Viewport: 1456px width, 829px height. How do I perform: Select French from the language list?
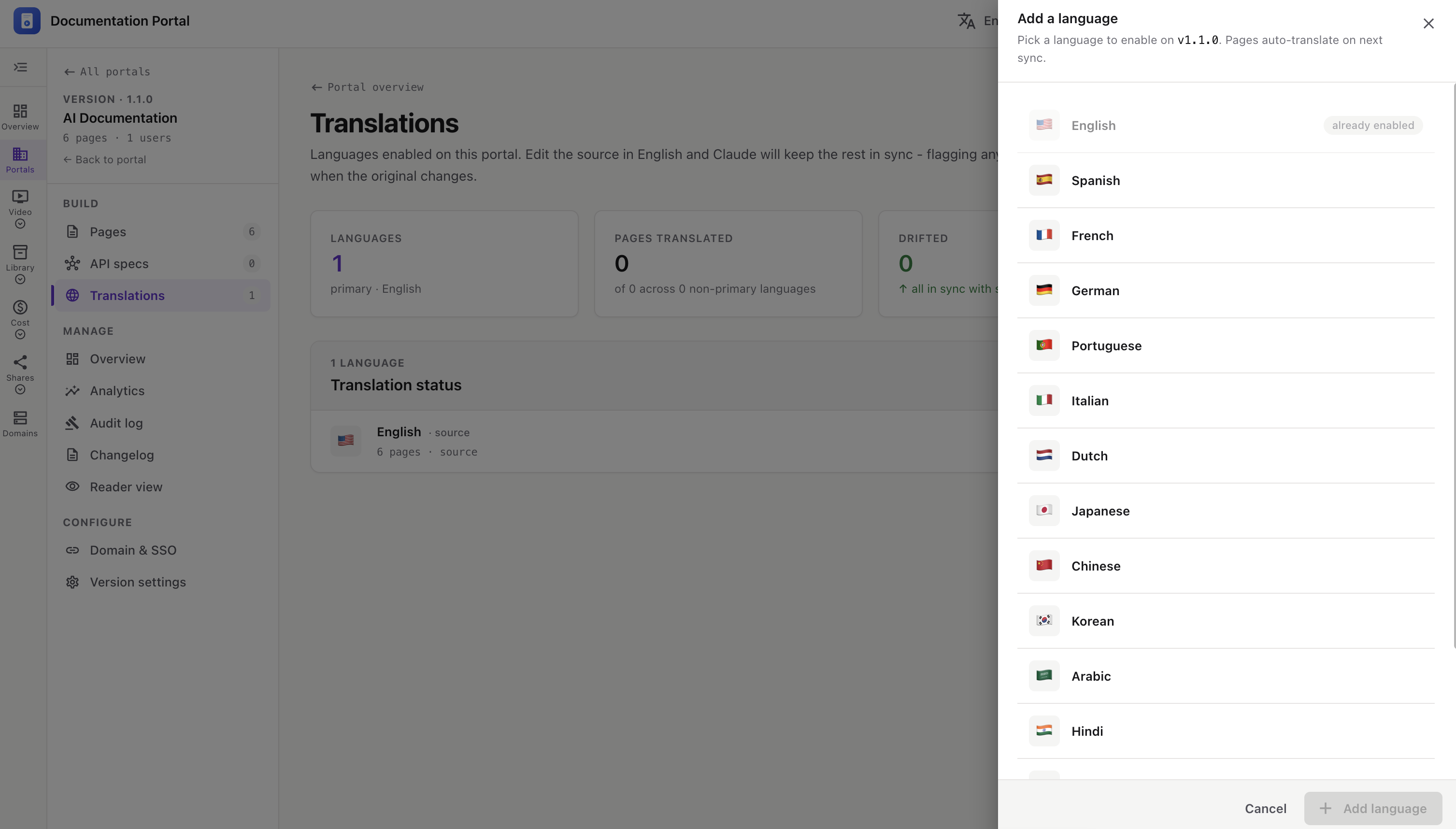tap(1226, 235)
